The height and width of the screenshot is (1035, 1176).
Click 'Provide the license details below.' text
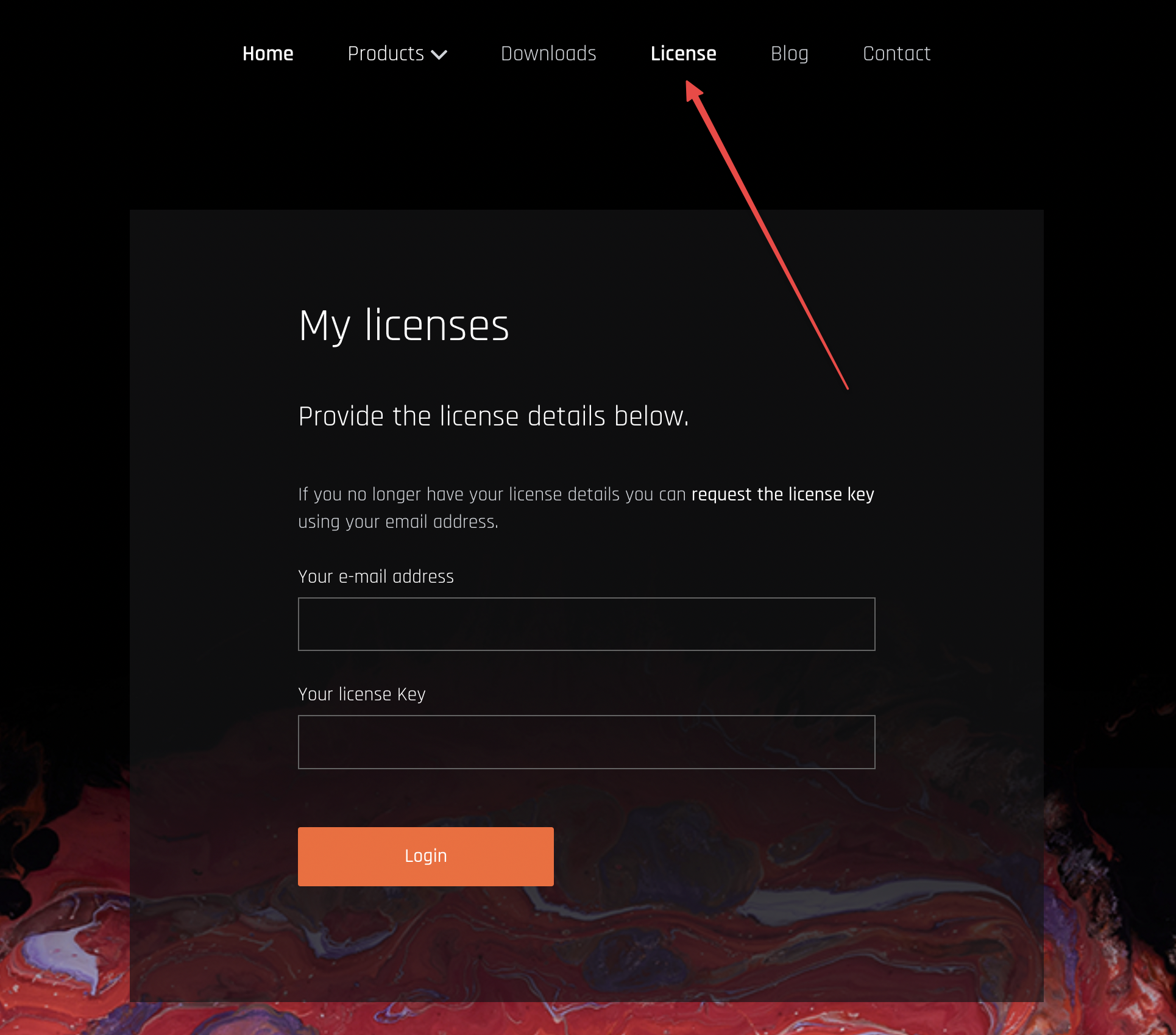pyautogui.click(x=494, y=416)
